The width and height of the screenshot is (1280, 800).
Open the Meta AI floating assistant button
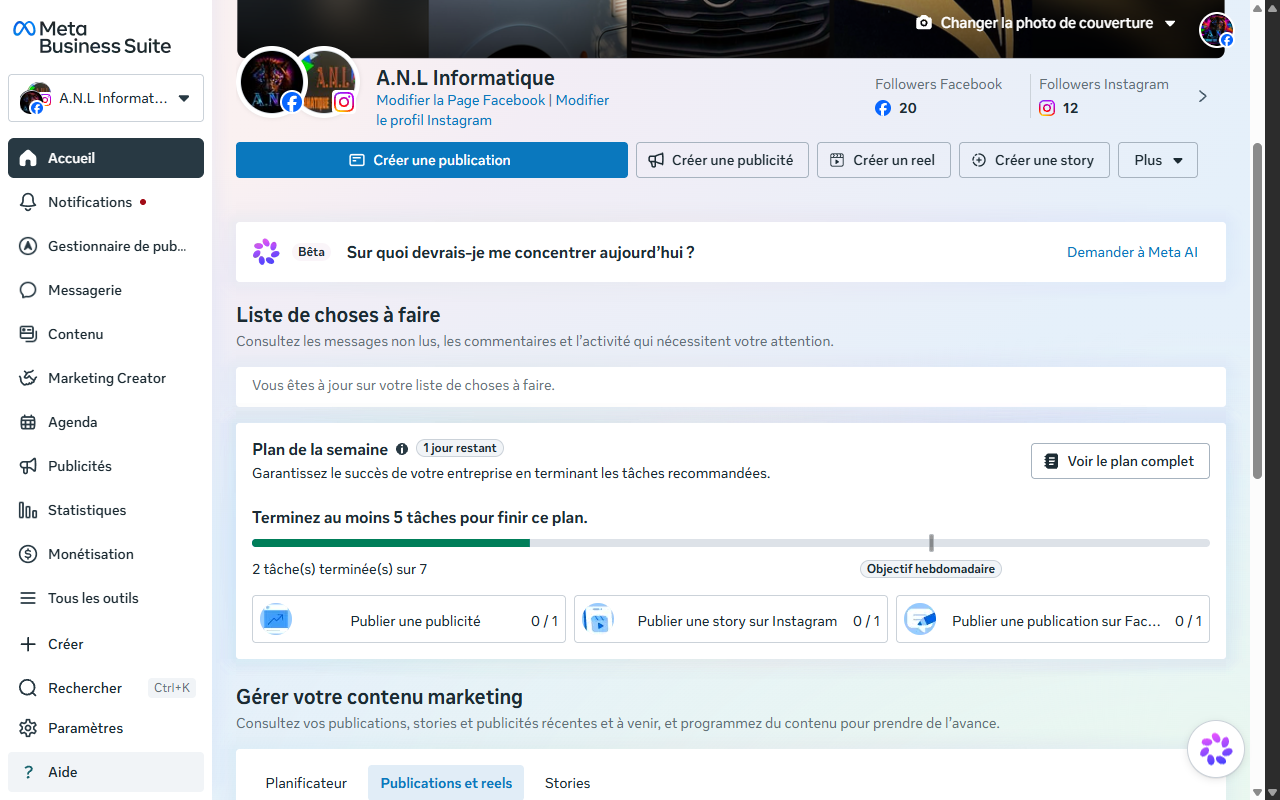click(x=1216, y=749)
